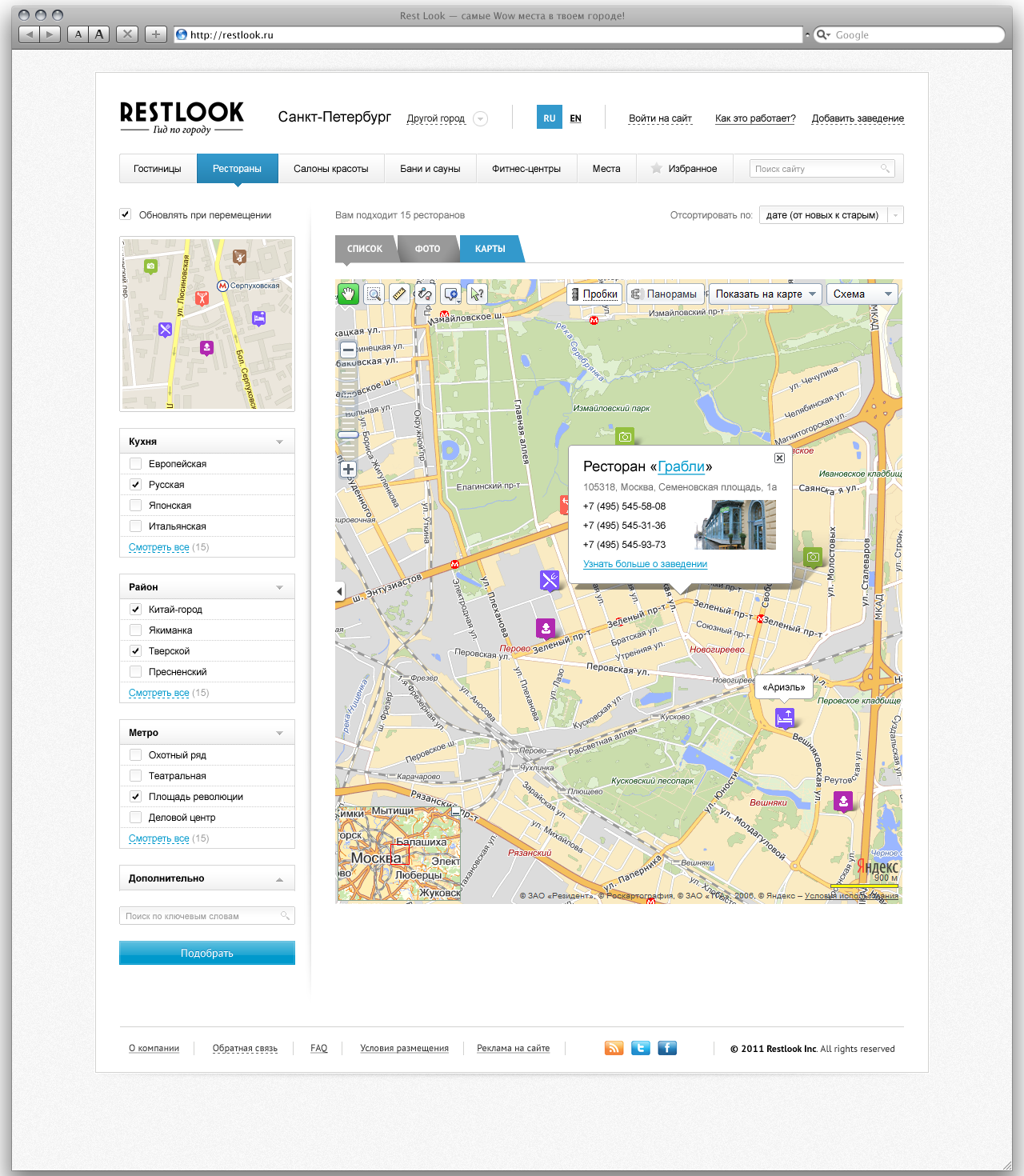
Task: Select the hand pan tool on map
Action: (348, 294)
